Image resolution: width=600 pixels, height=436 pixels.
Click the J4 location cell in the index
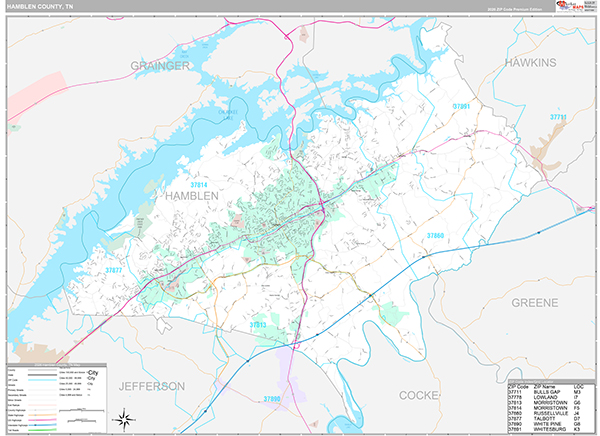576,413
